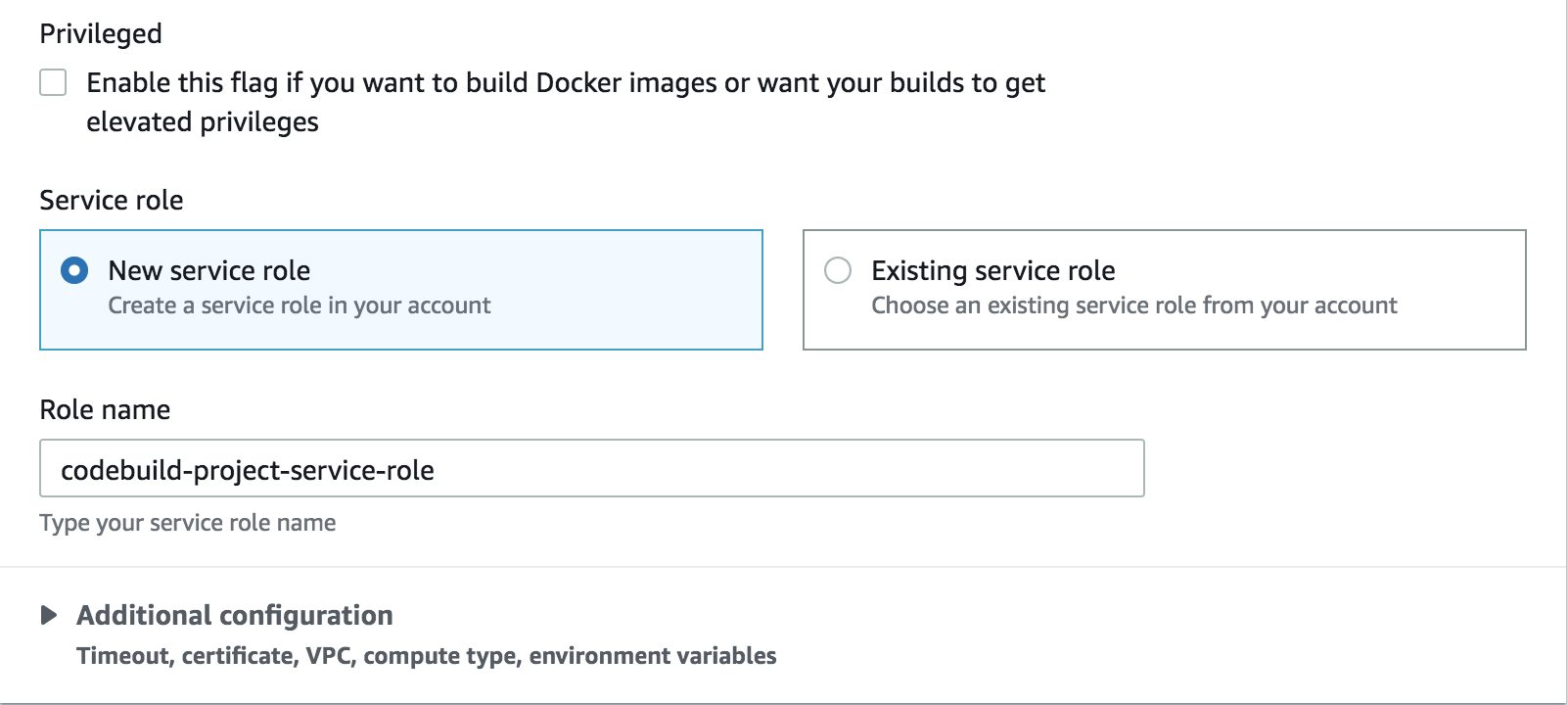Enable the Privileged Docker build checkbox
The image size is (1568, 705).
click(x=53, y=82)
